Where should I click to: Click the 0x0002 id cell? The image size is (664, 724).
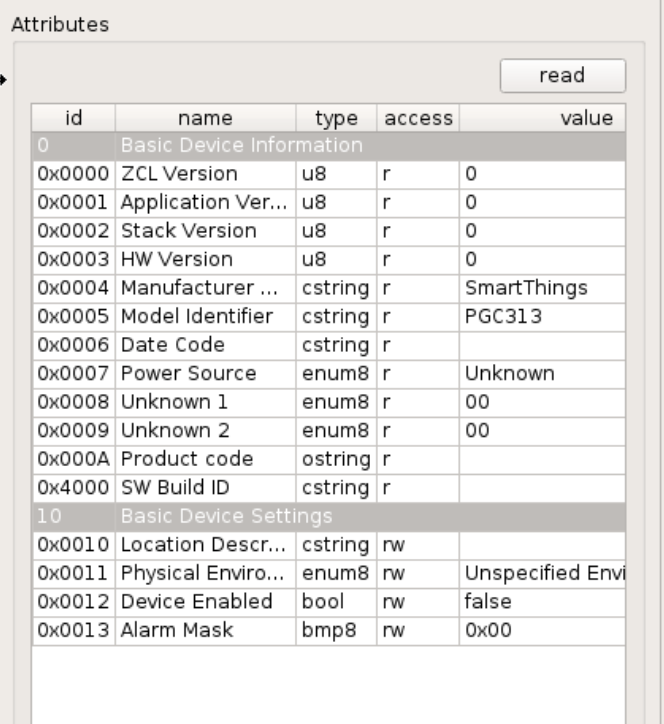pyautogui.click(x=73, y=231)
